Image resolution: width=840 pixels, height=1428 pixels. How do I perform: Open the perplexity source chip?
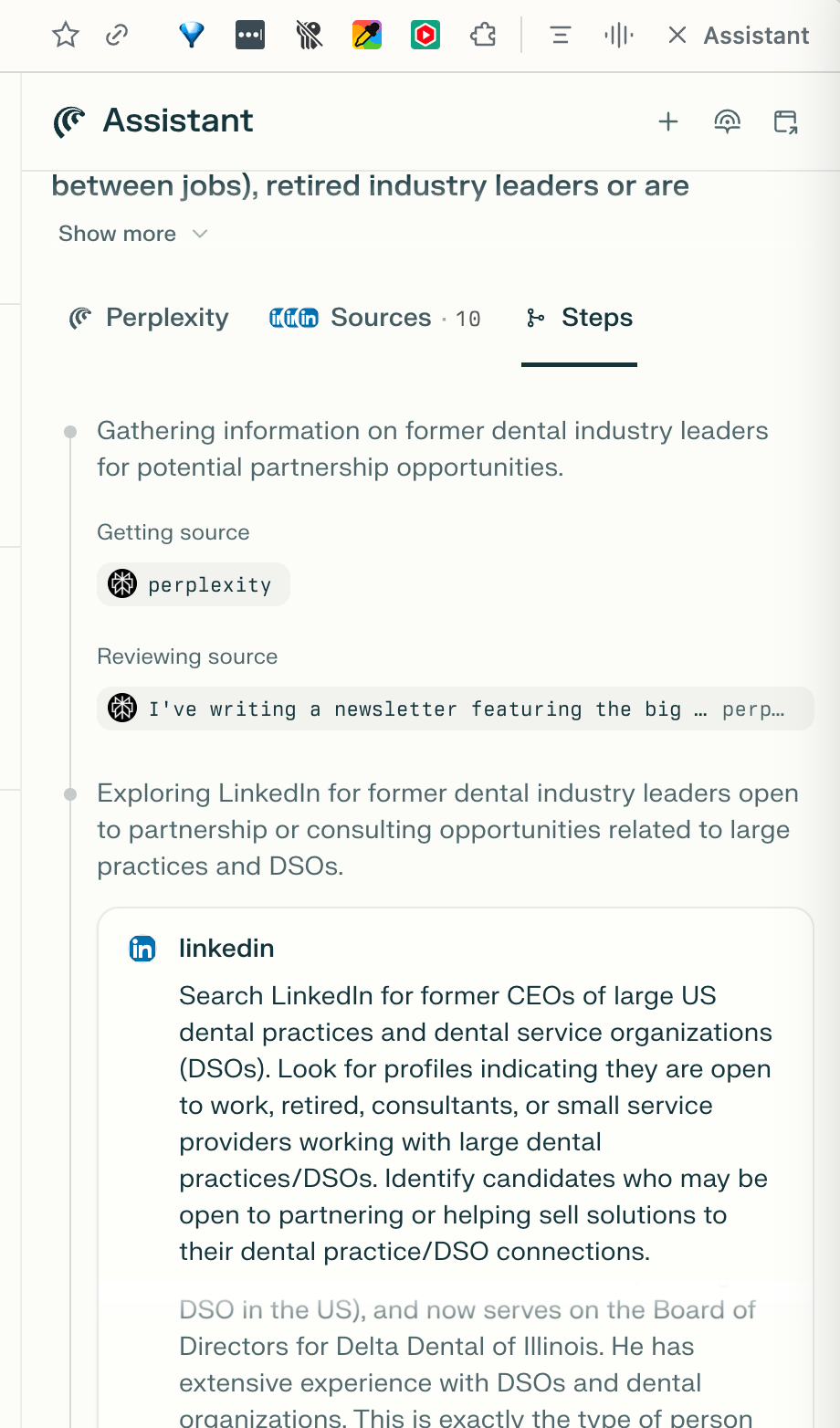click(194, 584)
